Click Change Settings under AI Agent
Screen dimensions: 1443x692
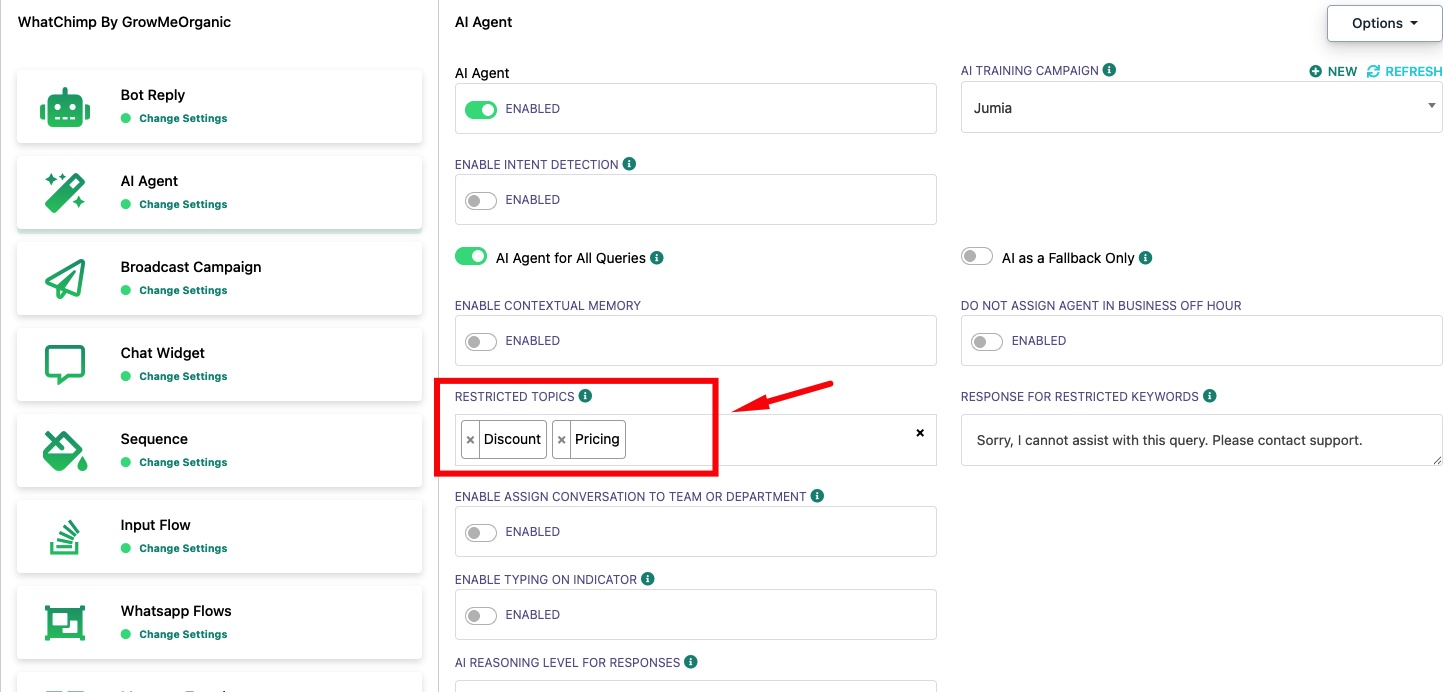(x=183, y=204)
